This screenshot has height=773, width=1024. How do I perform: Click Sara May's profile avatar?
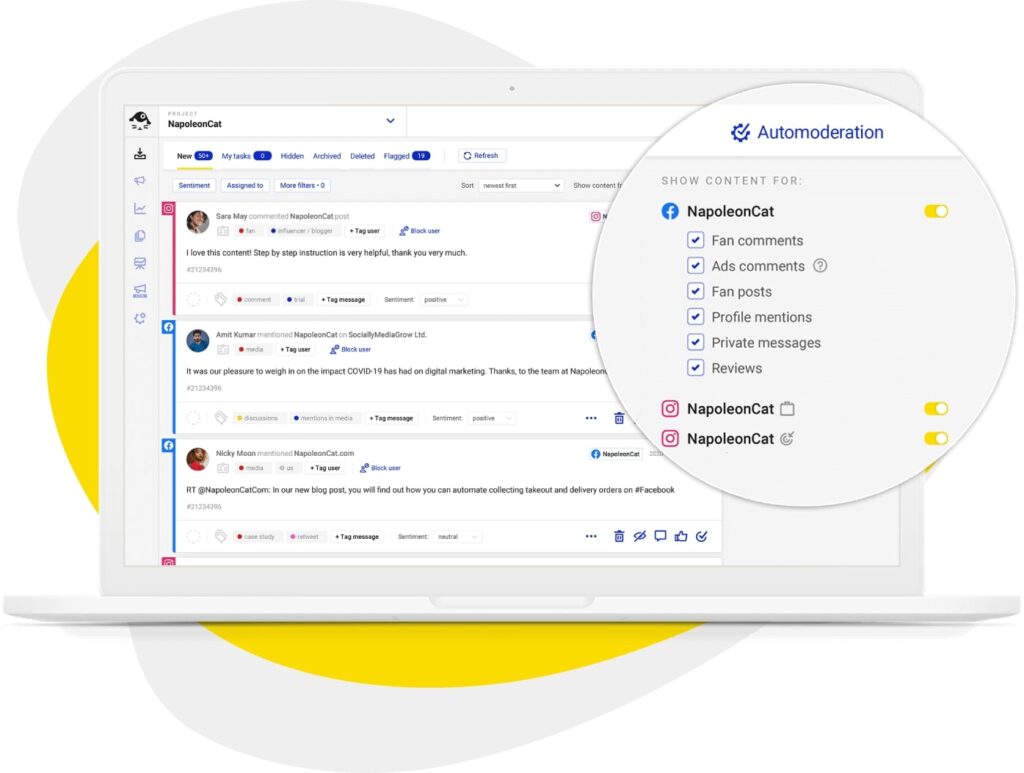pos(198,222)
